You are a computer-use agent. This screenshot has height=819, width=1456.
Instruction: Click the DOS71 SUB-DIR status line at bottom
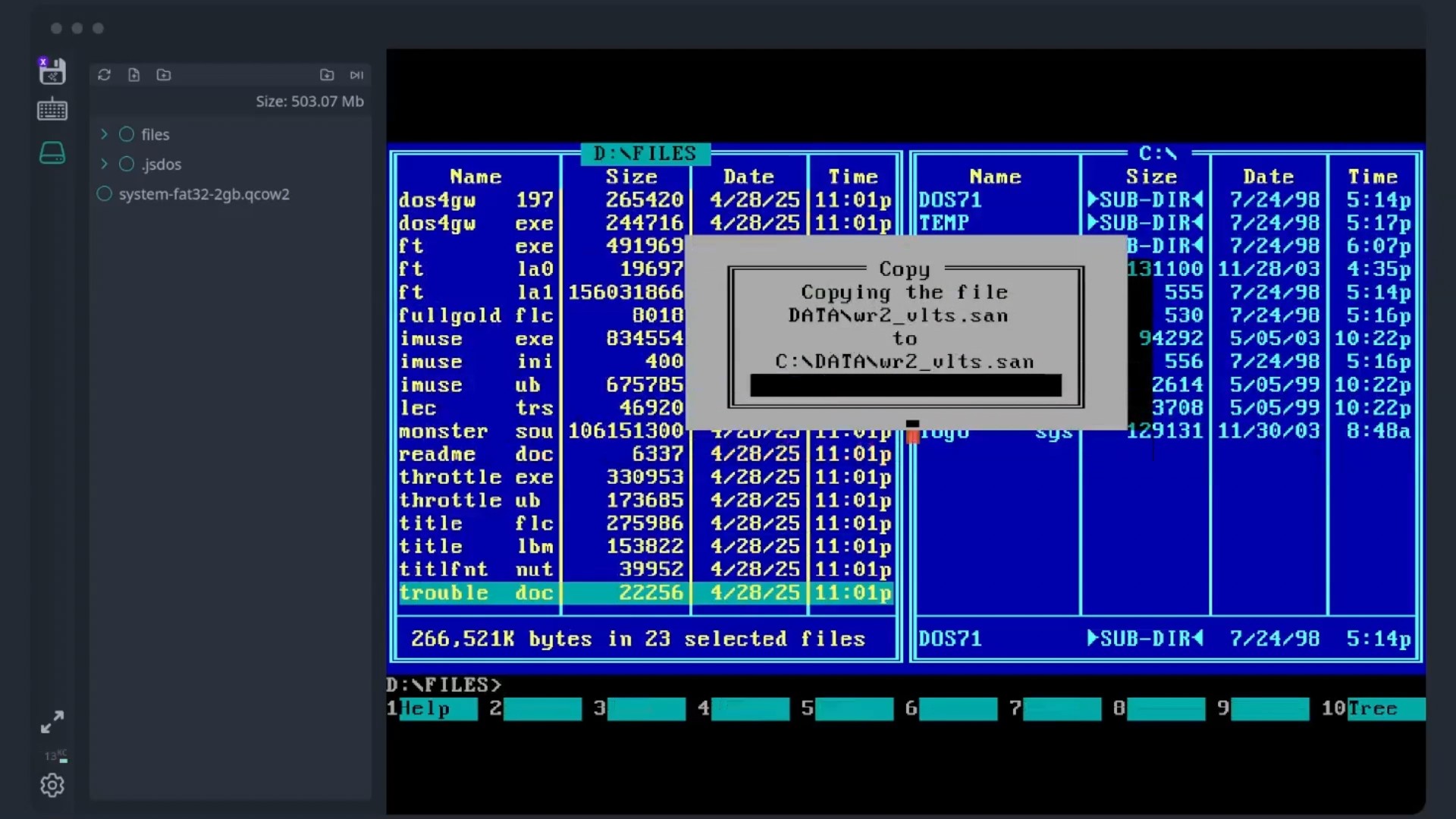coord(1166,639)
